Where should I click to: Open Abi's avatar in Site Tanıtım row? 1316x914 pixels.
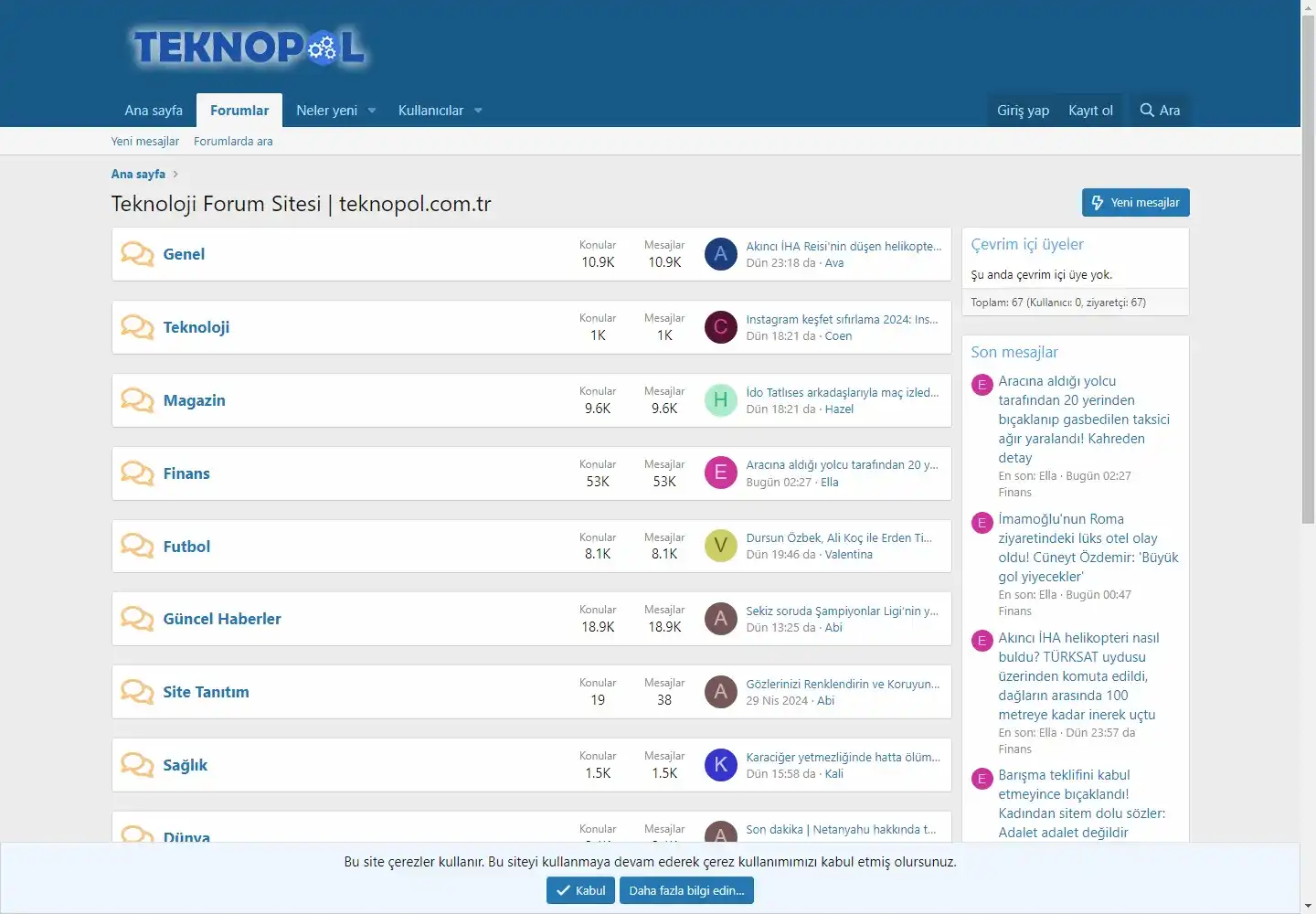[x=720, y=692]
